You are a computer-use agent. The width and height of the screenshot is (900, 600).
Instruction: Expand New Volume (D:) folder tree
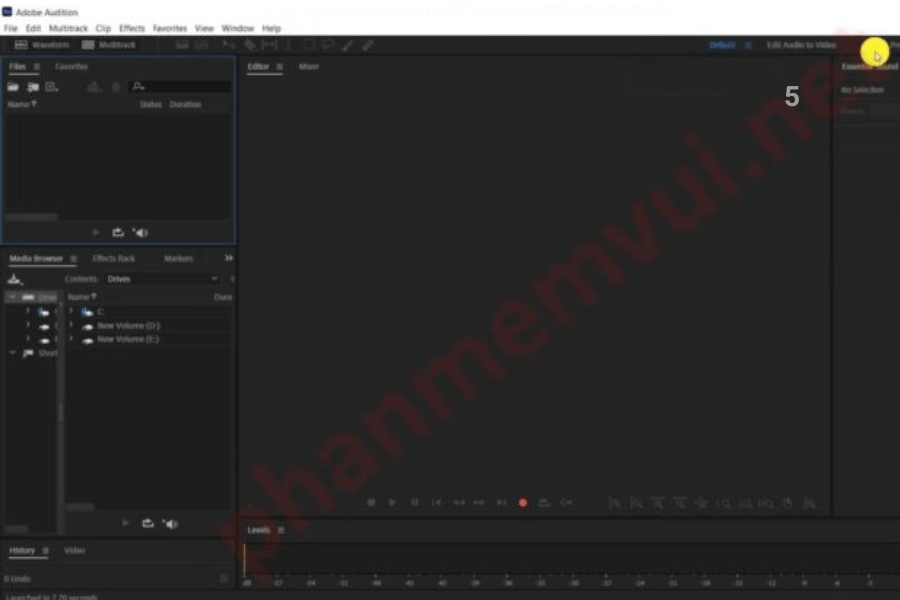pos(71,326)
